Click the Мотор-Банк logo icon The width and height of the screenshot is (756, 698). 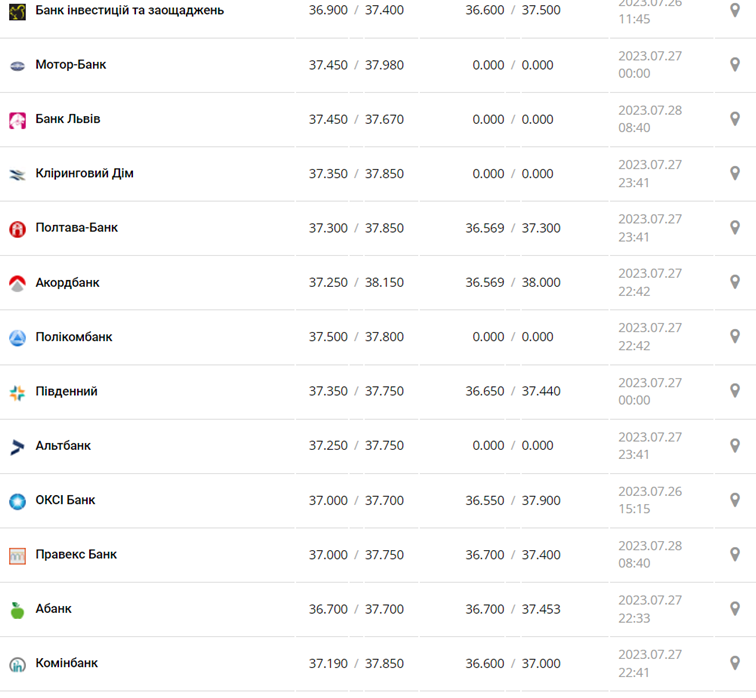click(x=17, y=66)
